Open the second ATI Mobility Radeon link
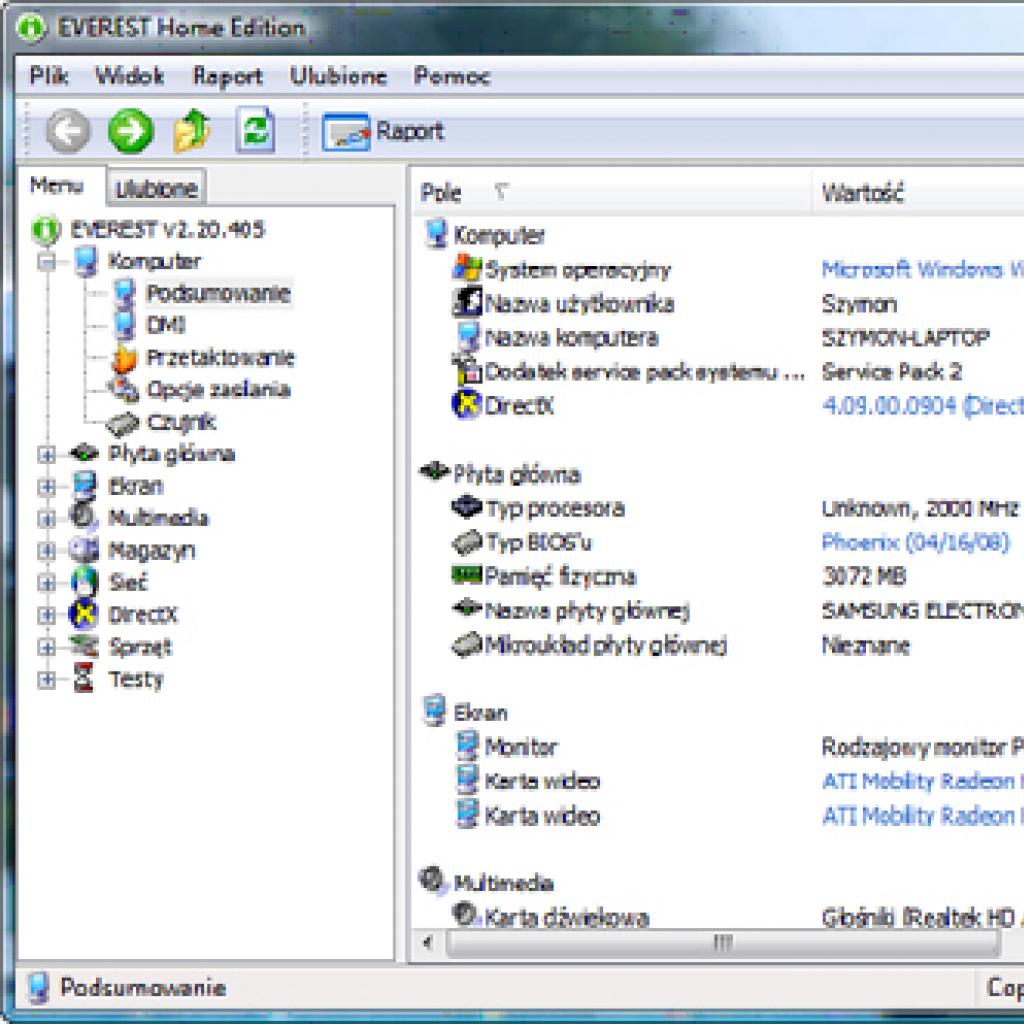1024x1024 pixels. tap(923, 816)
